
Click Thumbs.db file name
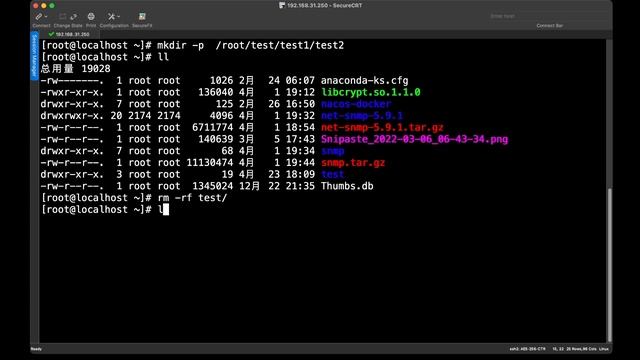[x=347, y=186]
